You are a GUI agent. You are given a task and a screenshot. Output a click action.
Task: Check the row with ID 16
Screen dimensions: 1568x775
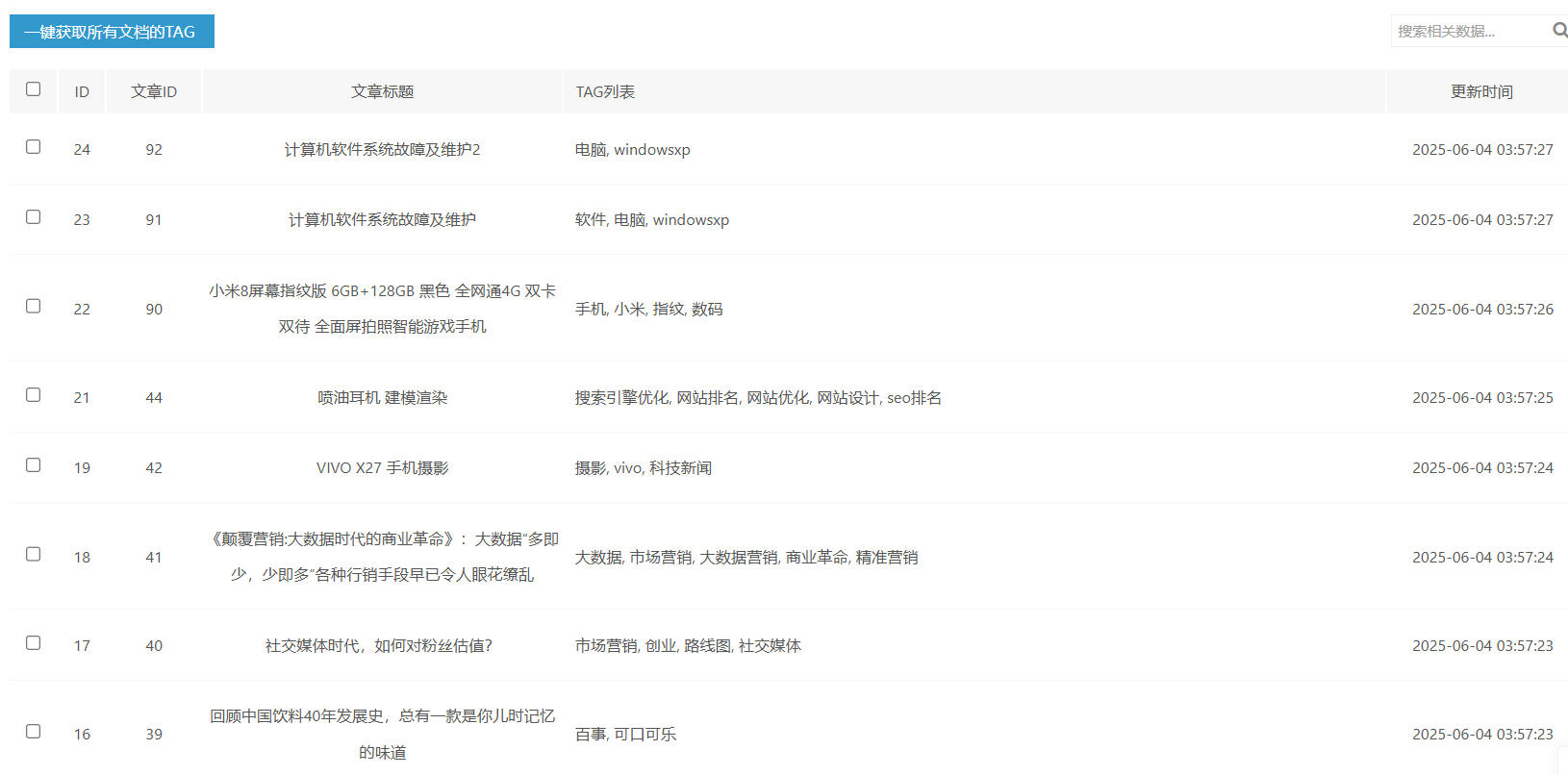[x=34, y=732]
